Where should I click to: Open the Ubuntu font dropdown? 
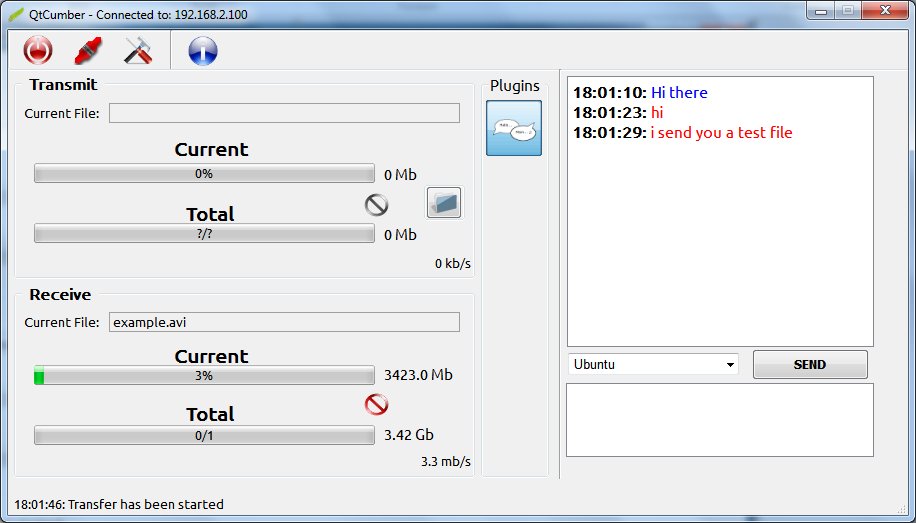click(653, 364)
